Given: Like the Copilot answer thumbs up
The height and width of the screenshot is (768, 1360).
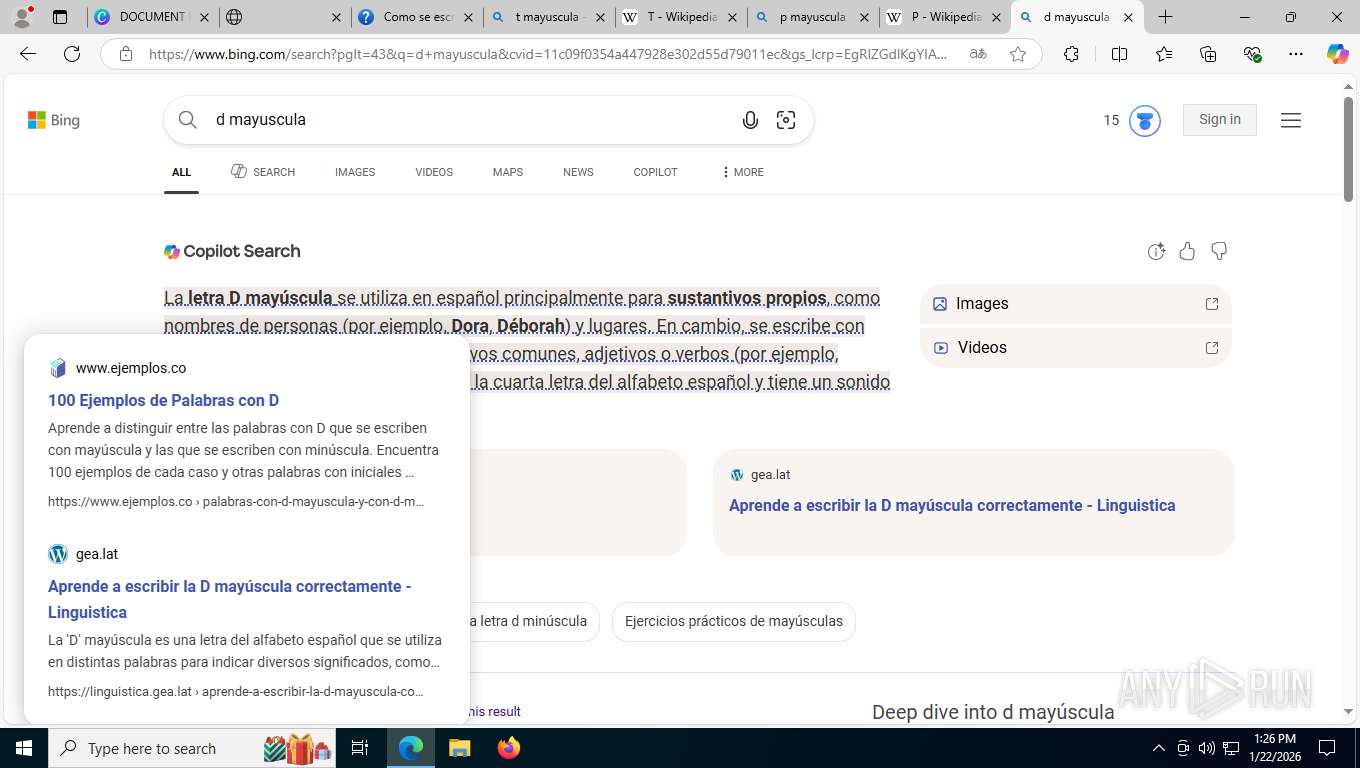Looking at the screenshot, I should [x=1187, y=251].
